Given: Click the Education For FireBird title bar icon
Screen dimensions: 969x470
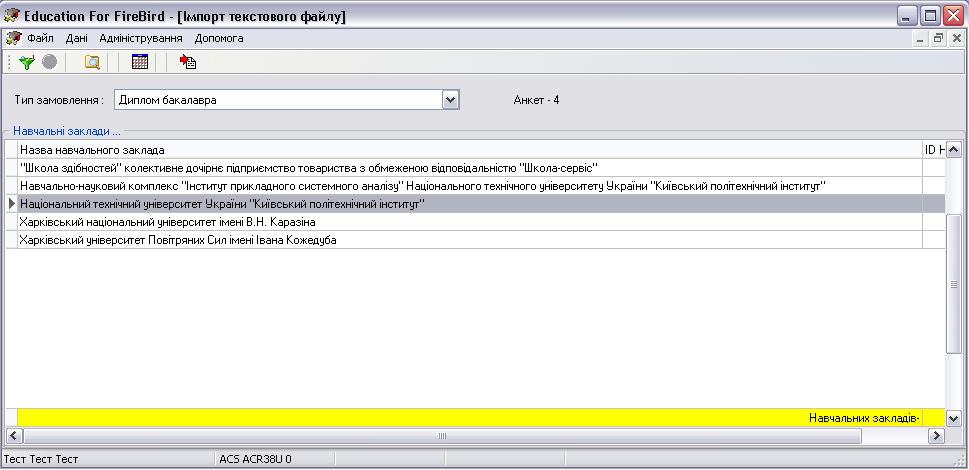Looking at the screenshot, I should (x=11, y=15).
